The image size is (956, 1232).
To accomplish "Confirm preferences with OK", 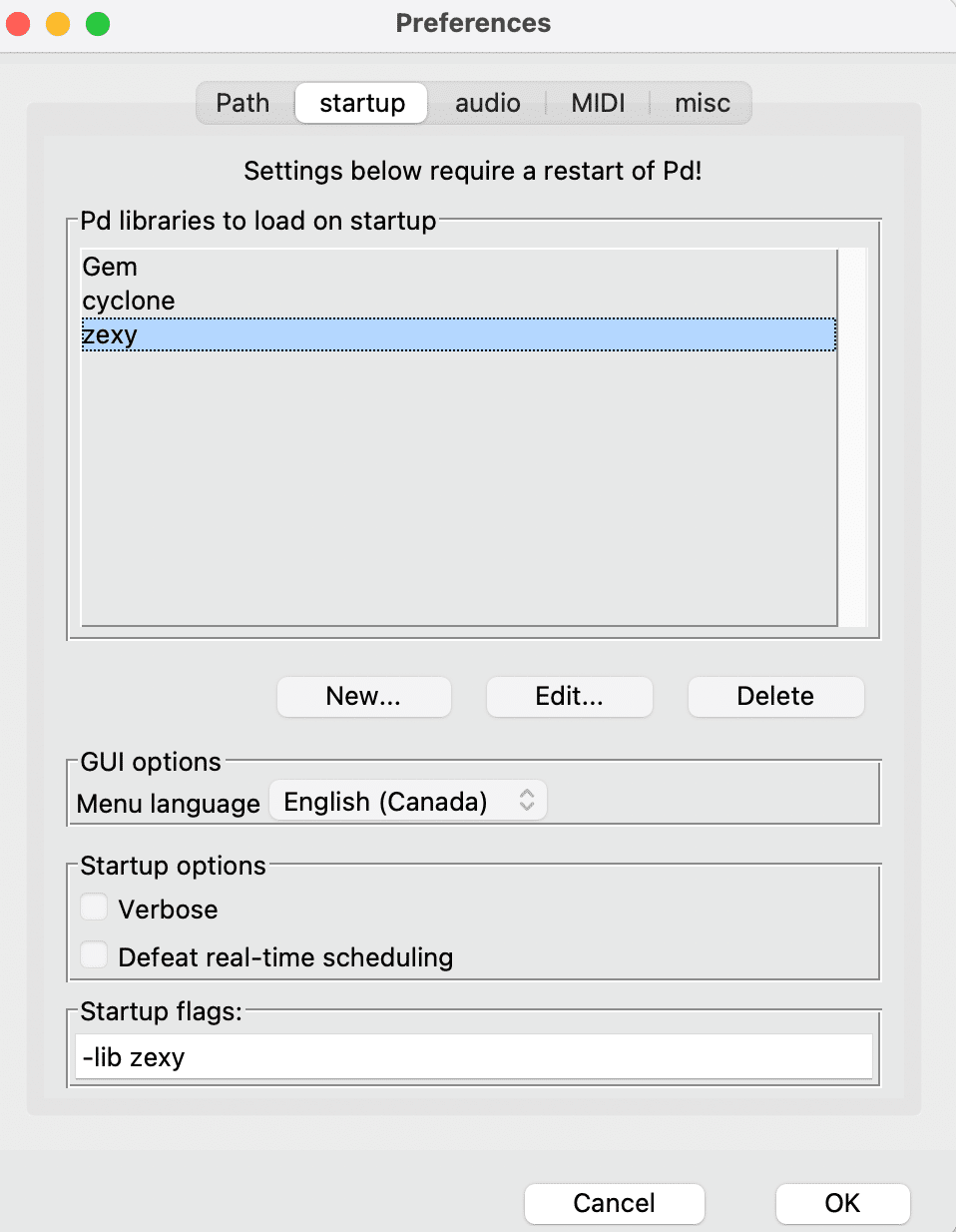I will click(842, 1203).
